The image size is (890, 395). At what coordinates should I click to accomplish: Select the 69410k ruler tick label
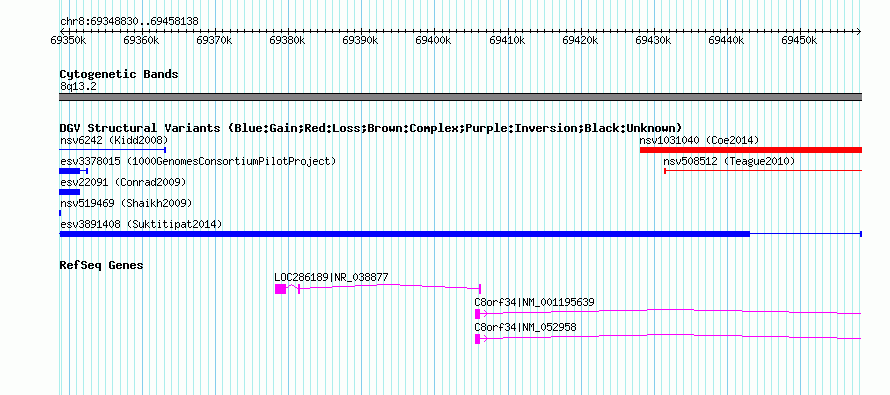pyautogui.click(x=508, y=40)
